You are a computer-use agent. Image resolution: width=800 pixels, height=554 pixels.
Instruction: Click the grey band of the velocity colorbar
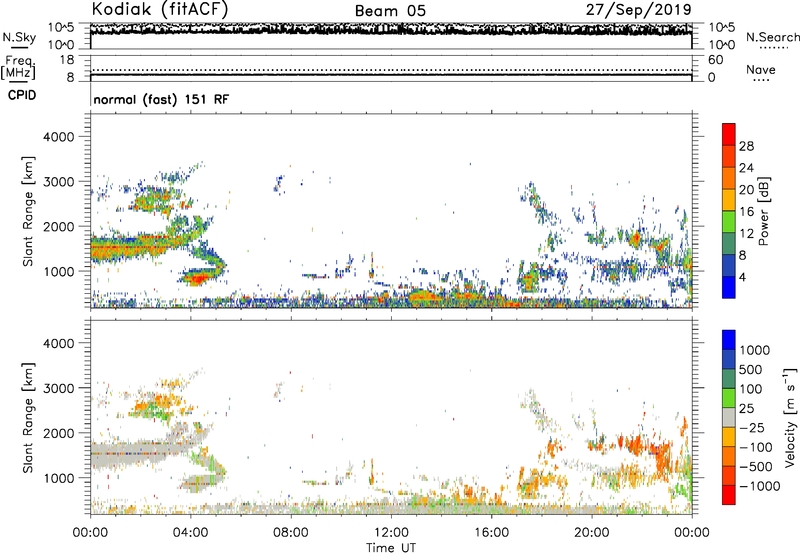(x=729, y=417)
